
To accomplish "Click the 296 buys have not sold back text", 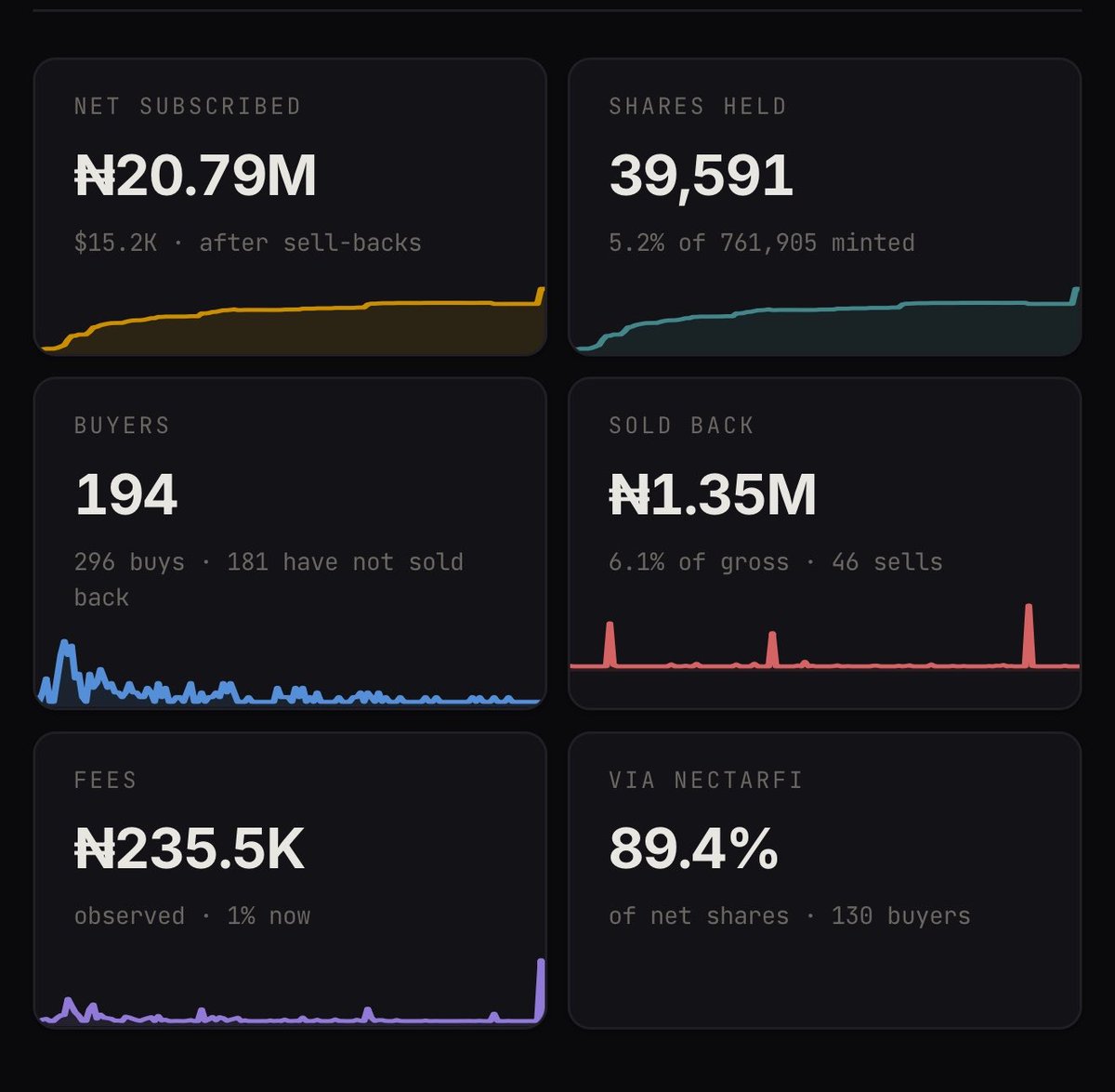I will coord(269,579).
